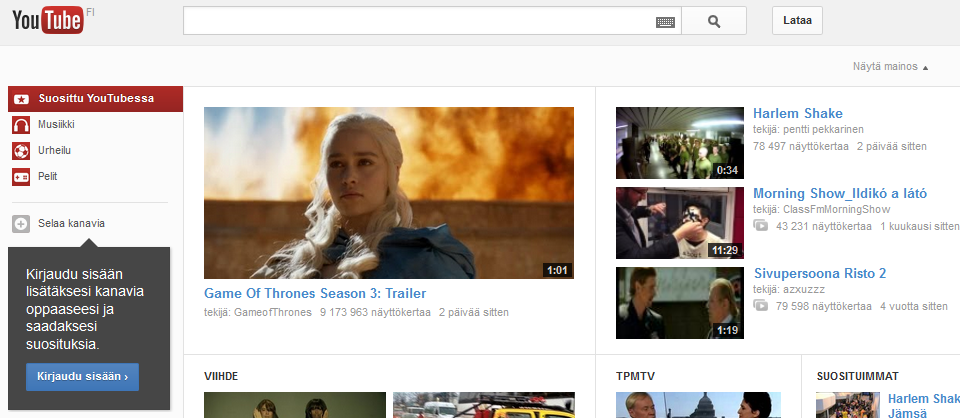Click the Musiikki headphones icon
The width and height of the screenshot is (960, 418).
point(21,125)
